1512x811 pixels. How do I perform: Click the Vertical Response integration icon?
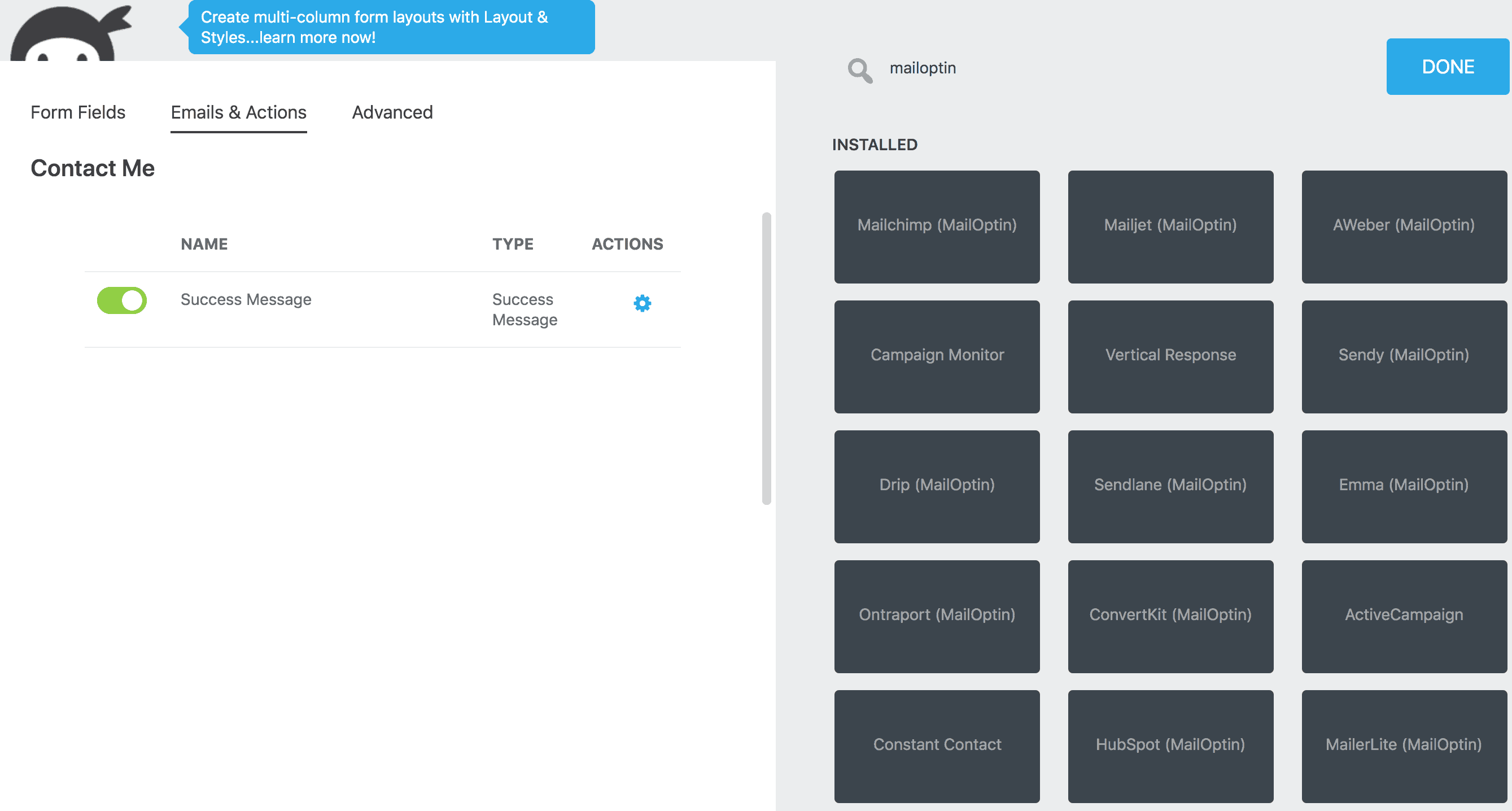tap(1171, 355)
